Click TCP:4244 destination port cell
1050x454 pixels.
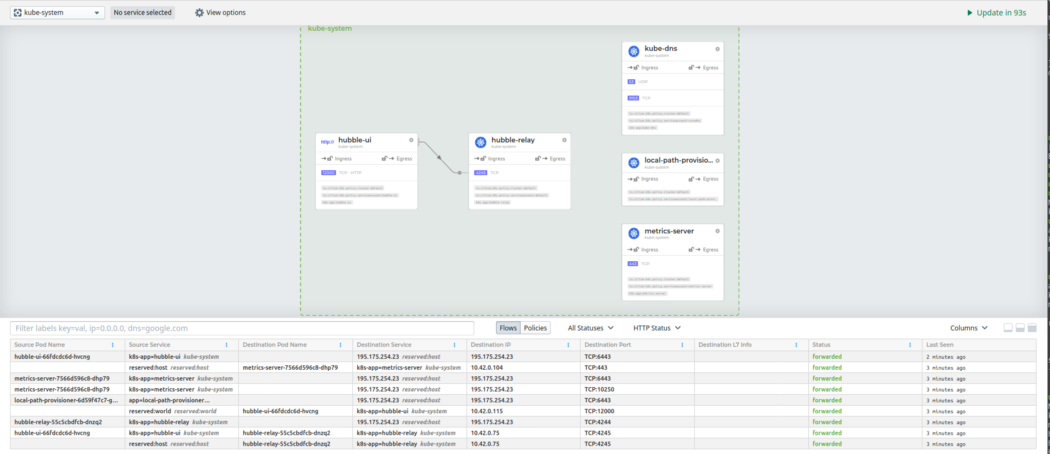638,422
